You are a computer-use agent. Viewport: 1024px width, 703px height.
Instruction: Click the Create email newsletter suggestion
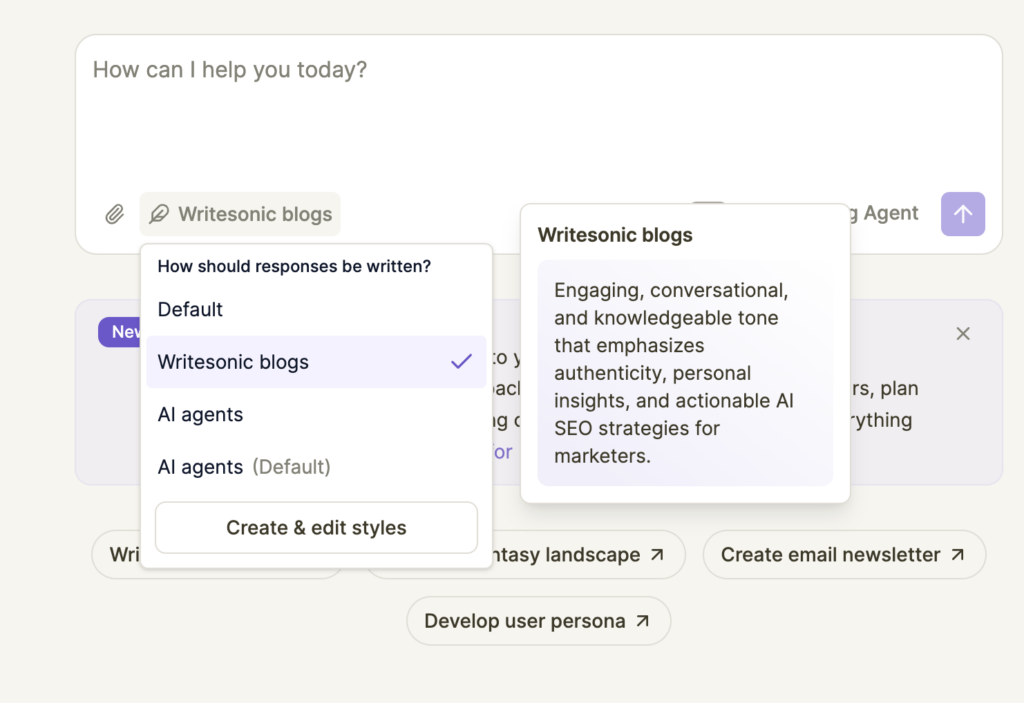pyautogui.click(x=844, y=555)
